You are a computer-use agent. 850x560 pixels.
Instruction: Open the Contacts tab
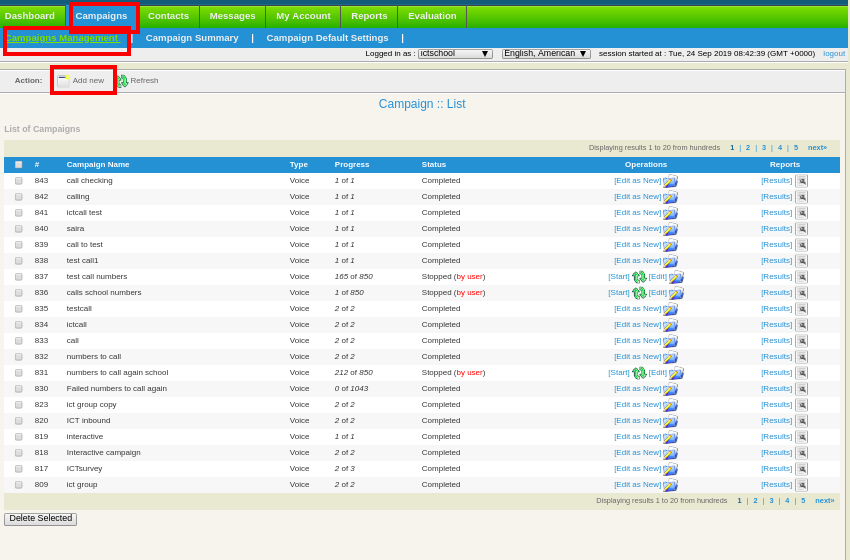pos(169,16)
